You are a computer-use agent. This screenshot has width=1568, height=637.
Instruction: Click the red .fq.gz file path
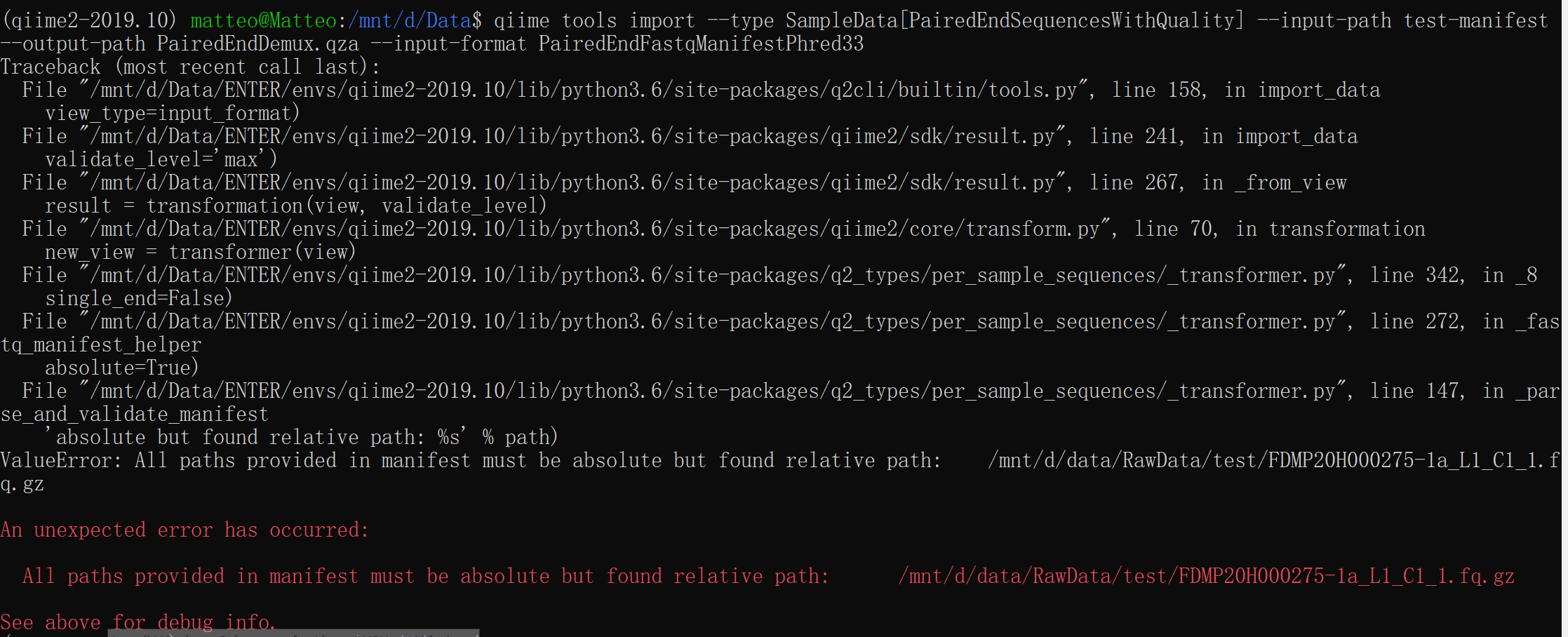point(1206,576)
